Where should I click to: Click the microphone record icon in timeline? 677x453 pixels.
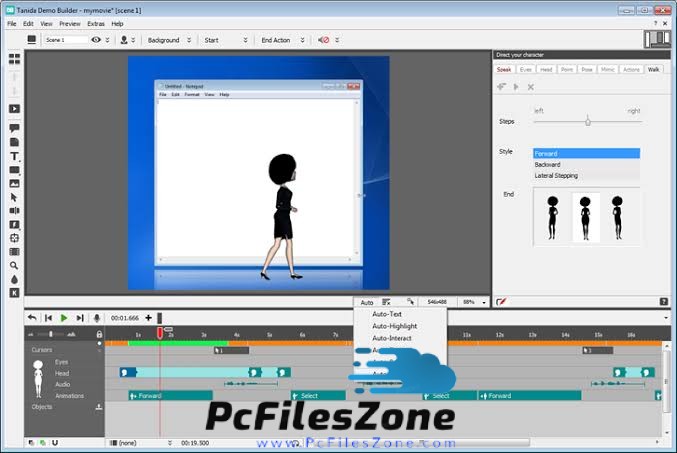coord(97,318)
